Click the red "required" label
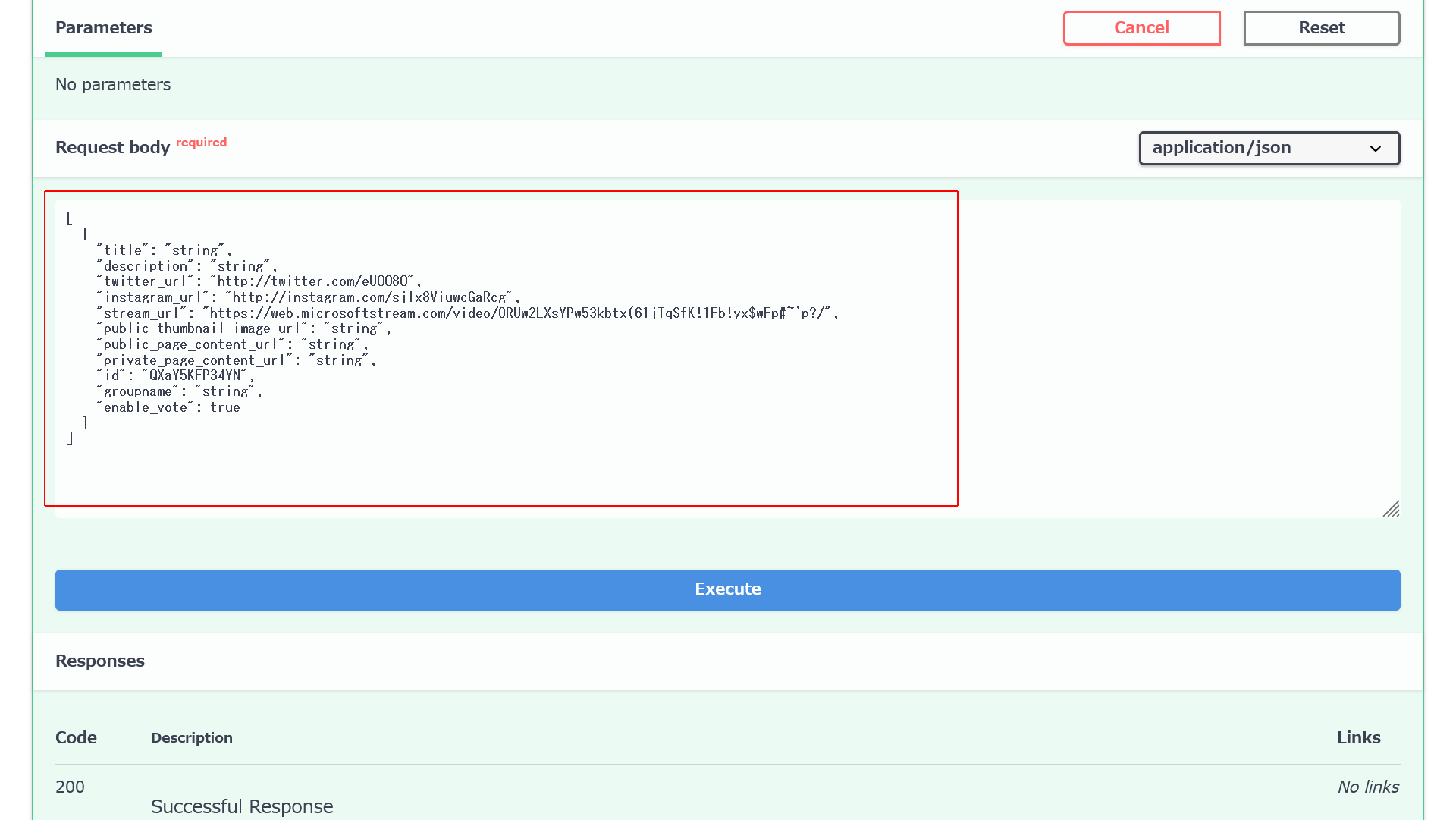 coord(201,143)
